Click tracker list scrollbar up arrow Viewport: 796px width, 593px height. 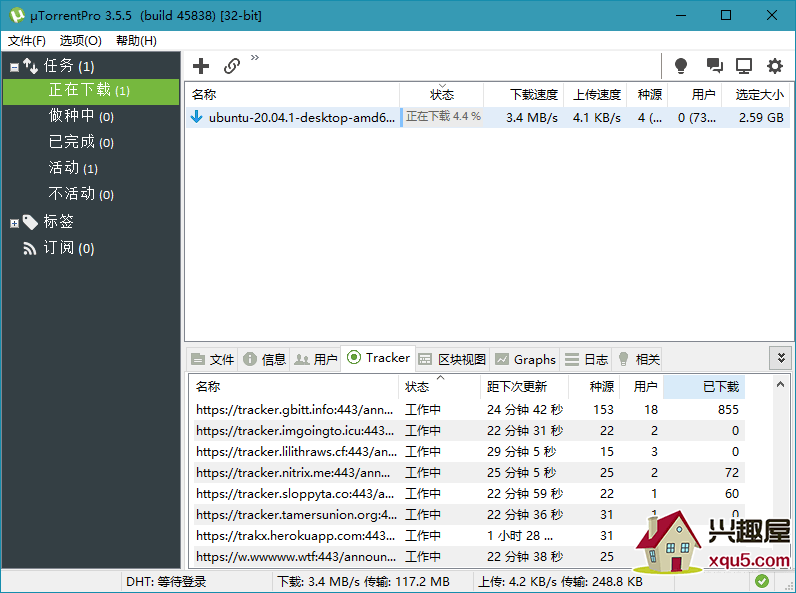point(781,385)
